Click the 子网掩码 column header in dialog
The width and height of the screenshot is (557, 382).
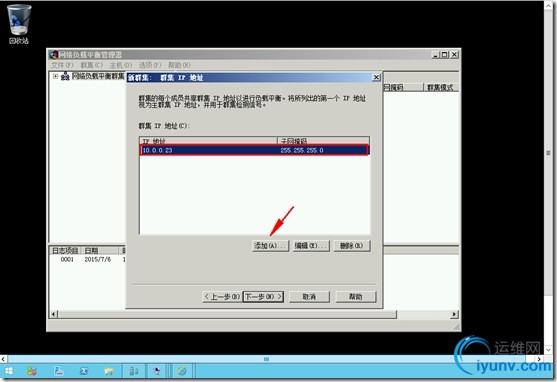(x=323, y=141)
